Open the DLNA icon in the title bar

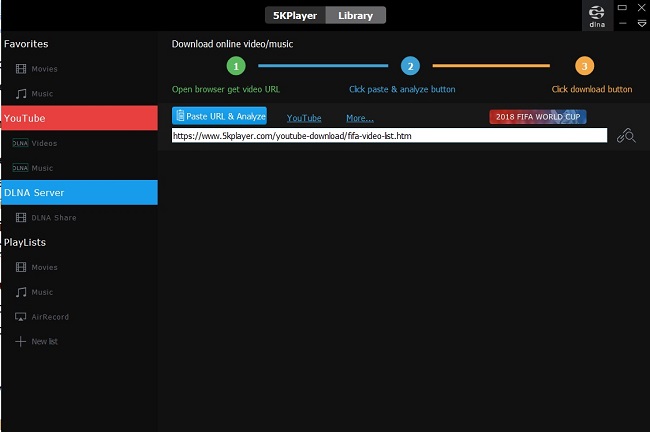597,16
